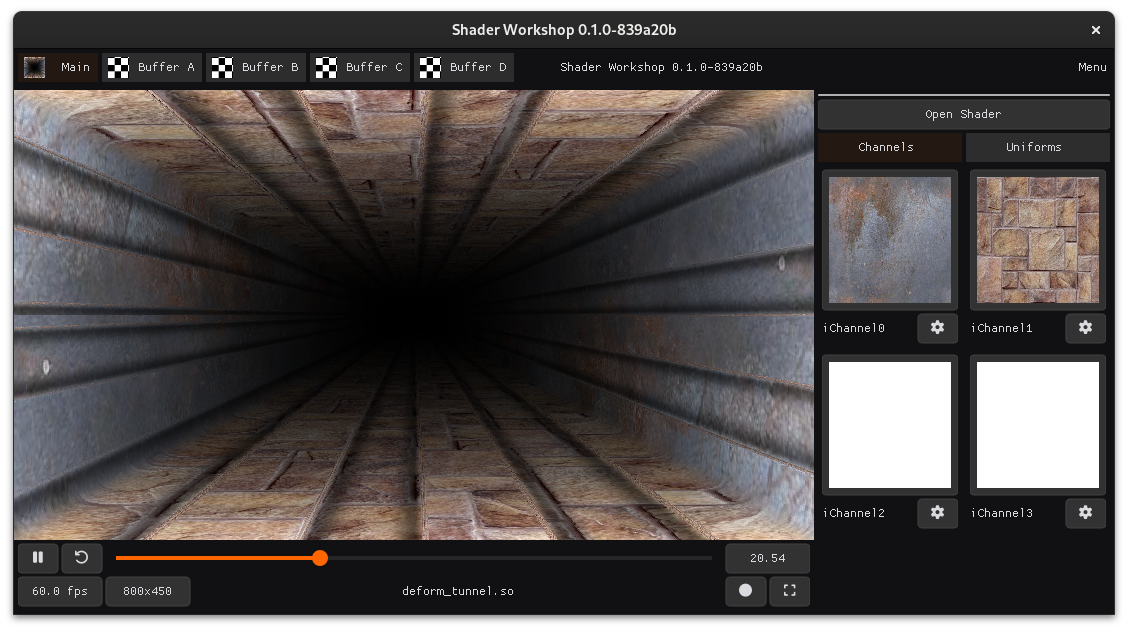The height and width of the screenshot is (631, 1128).
Task: Reset the shader time with the restart icon
Action: pyautogui.click(x=81, y=558)
